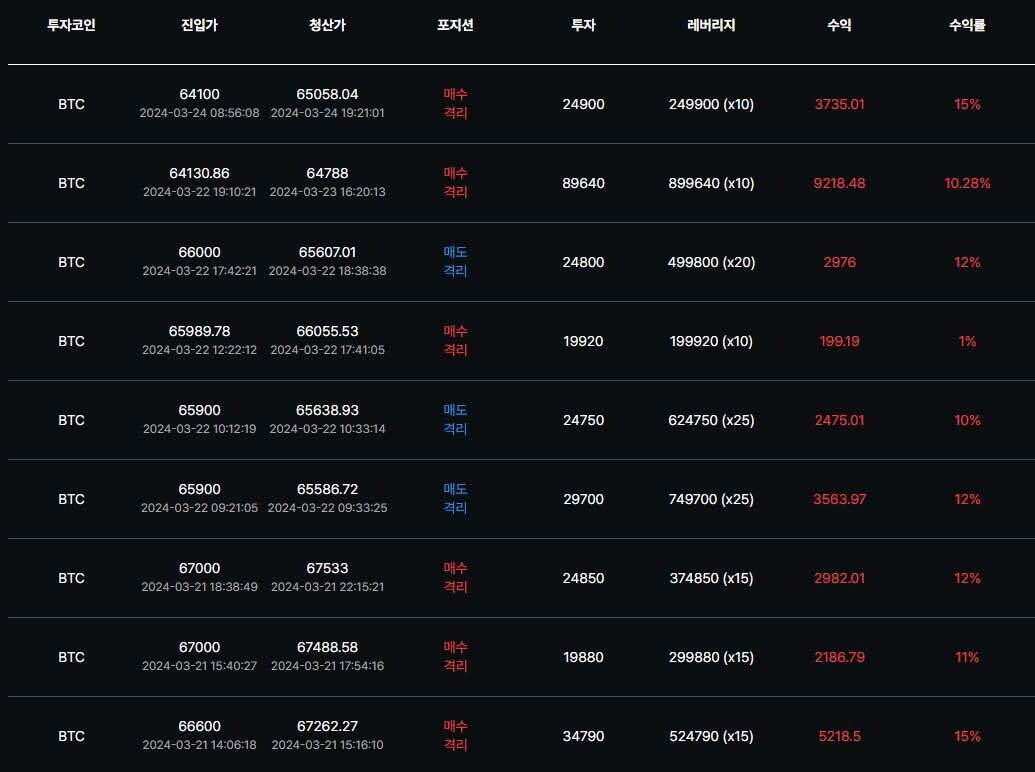Select the 포지션 column header
Image resolution: width=1035 pixels, height=772 pixels.
[x=455, y=26]
